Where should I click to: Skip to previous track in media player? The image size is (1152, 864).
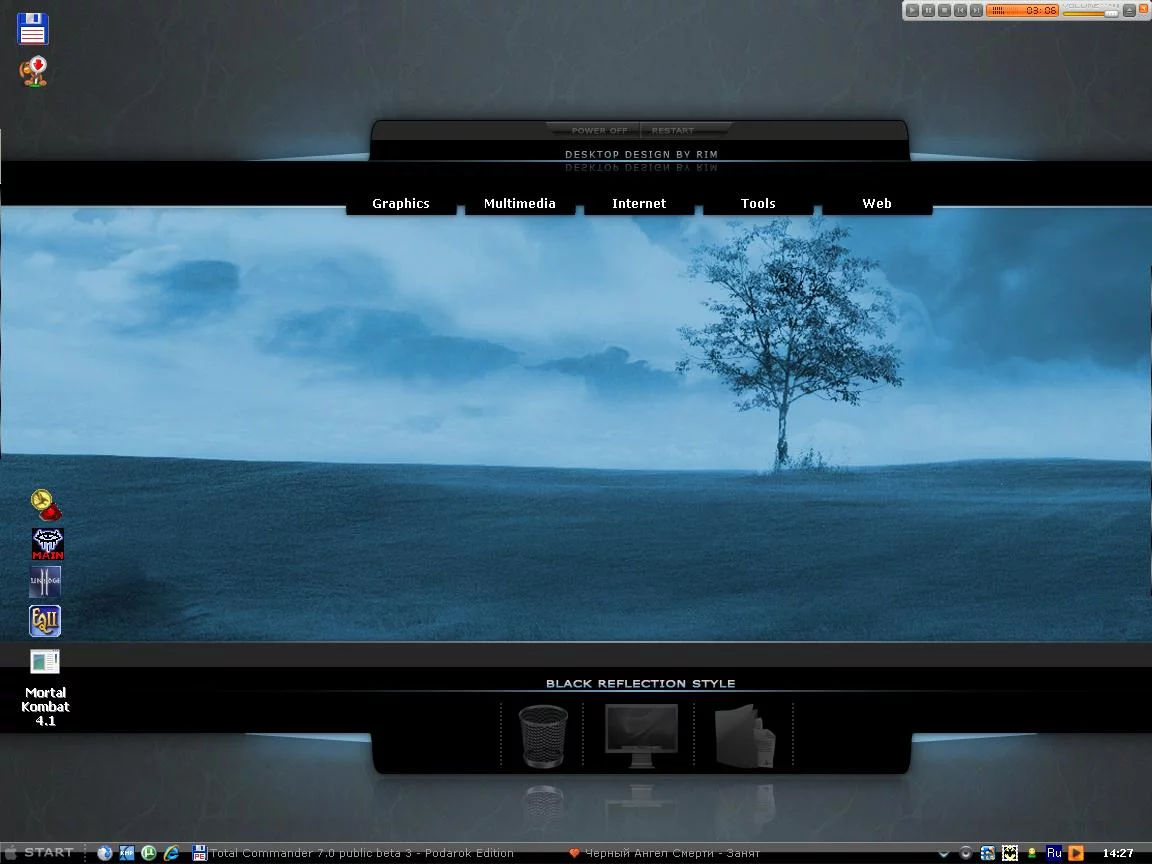(960, 10)
